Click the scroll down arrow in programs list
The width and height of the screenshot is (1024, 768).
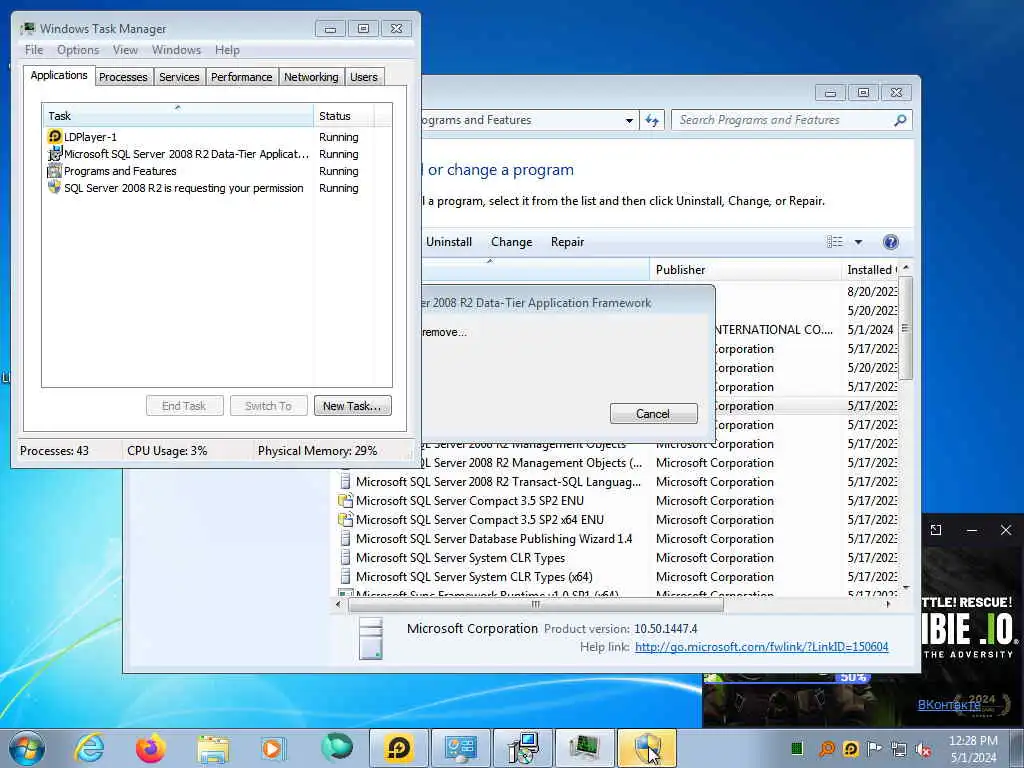tap(905, 588)
